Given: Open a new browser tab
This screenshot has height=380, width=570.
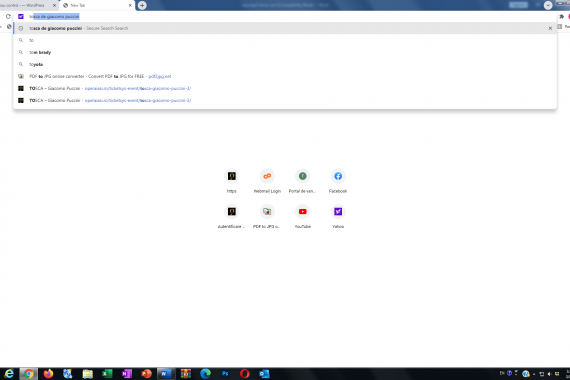Looking at the screenshot, I should [x=142, y=5].
